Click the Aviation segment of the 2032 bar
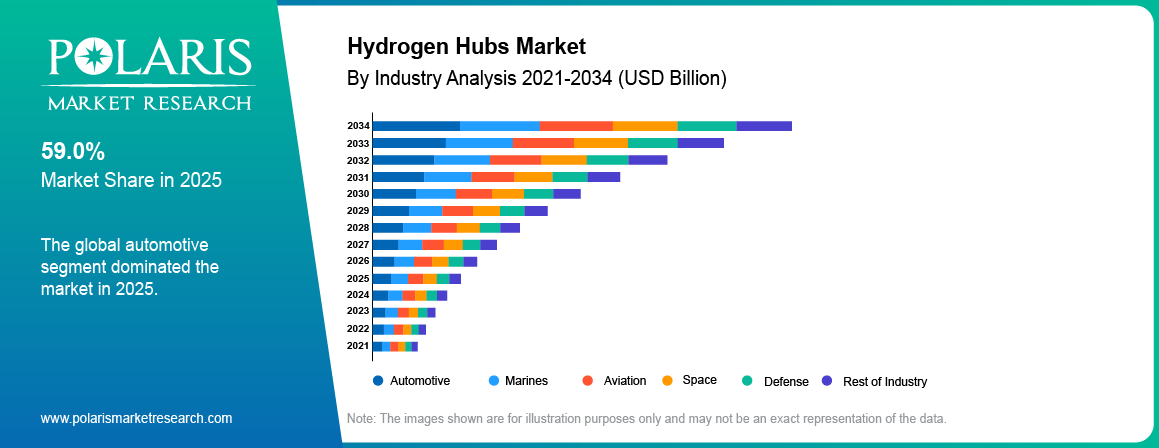Screen dimensions: 1159x448 (516, 160)
